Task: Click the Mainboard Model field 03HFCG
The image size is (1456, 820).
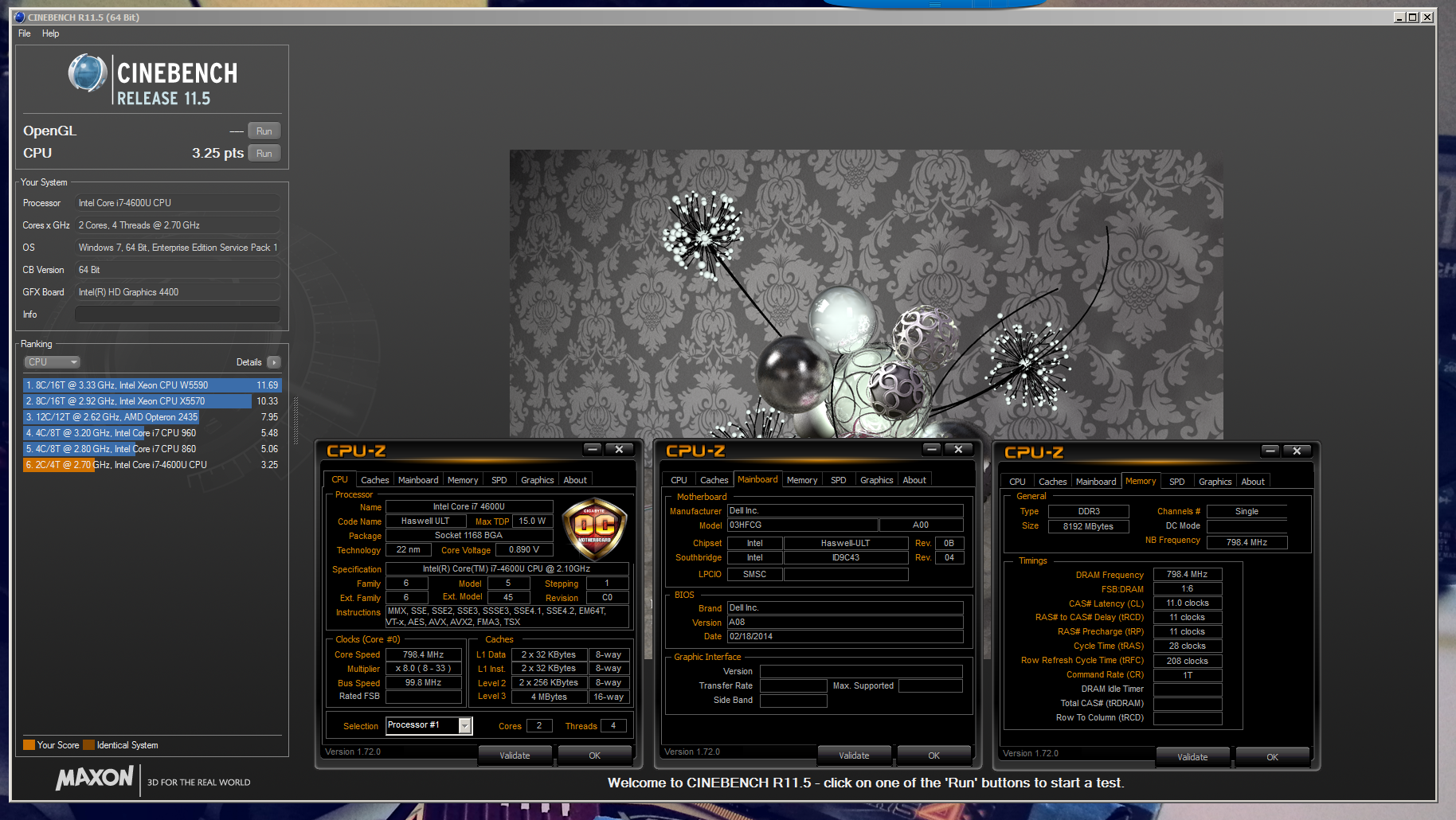Action: pyautogui.click(x=803, y=525)
